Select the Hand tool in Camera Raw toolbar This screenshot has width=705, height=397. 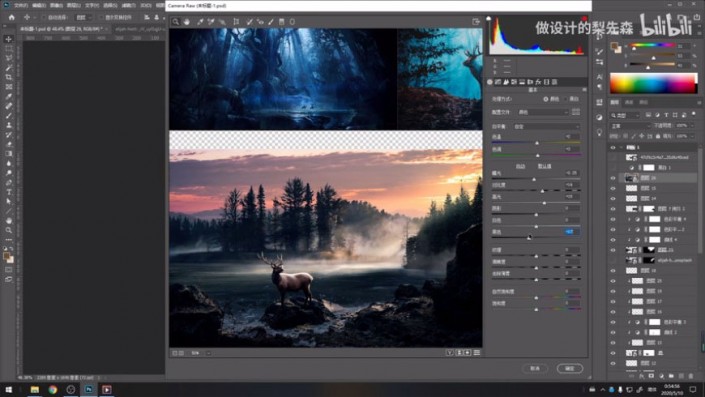(x=187, y=22)
